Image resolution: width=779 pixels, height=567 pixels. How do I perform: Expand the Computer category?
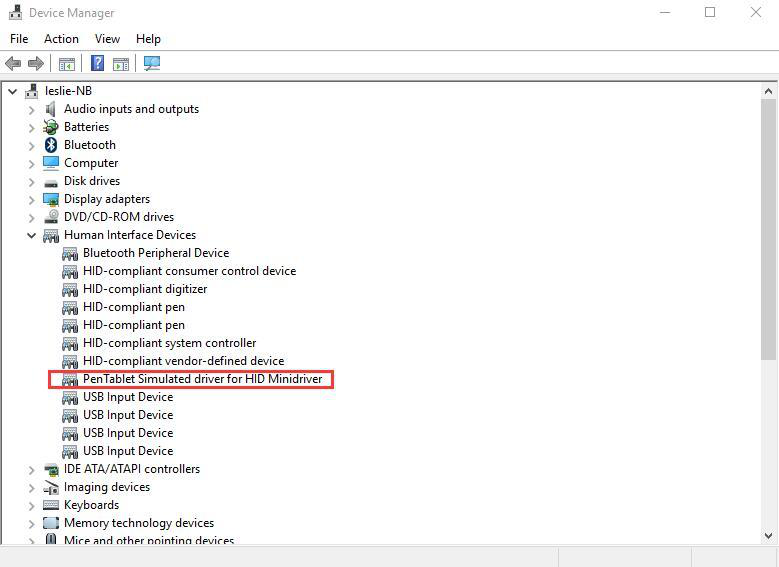[x=32, y=163]
